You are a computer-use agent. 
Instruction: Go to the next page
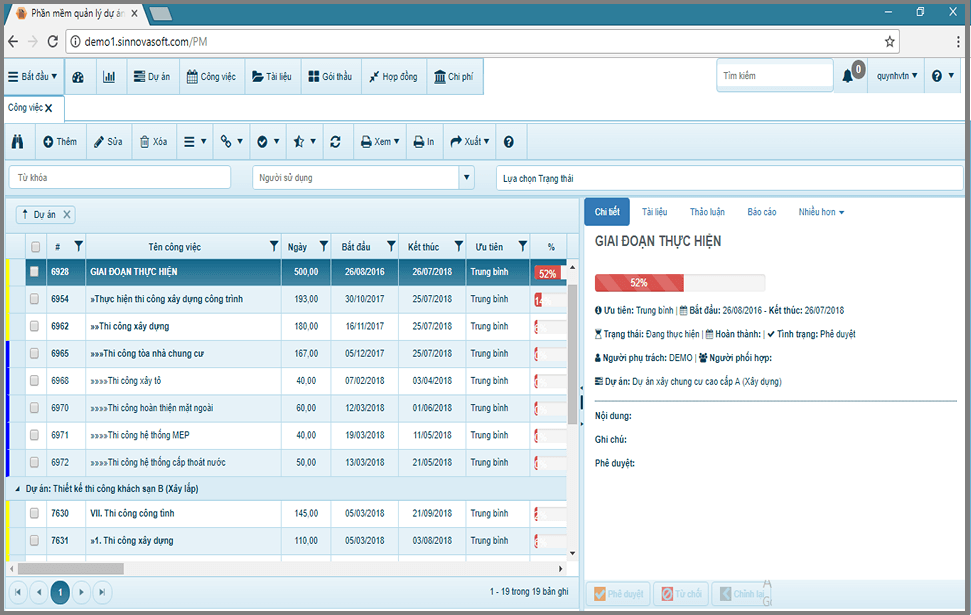click(x=81, y=593)
